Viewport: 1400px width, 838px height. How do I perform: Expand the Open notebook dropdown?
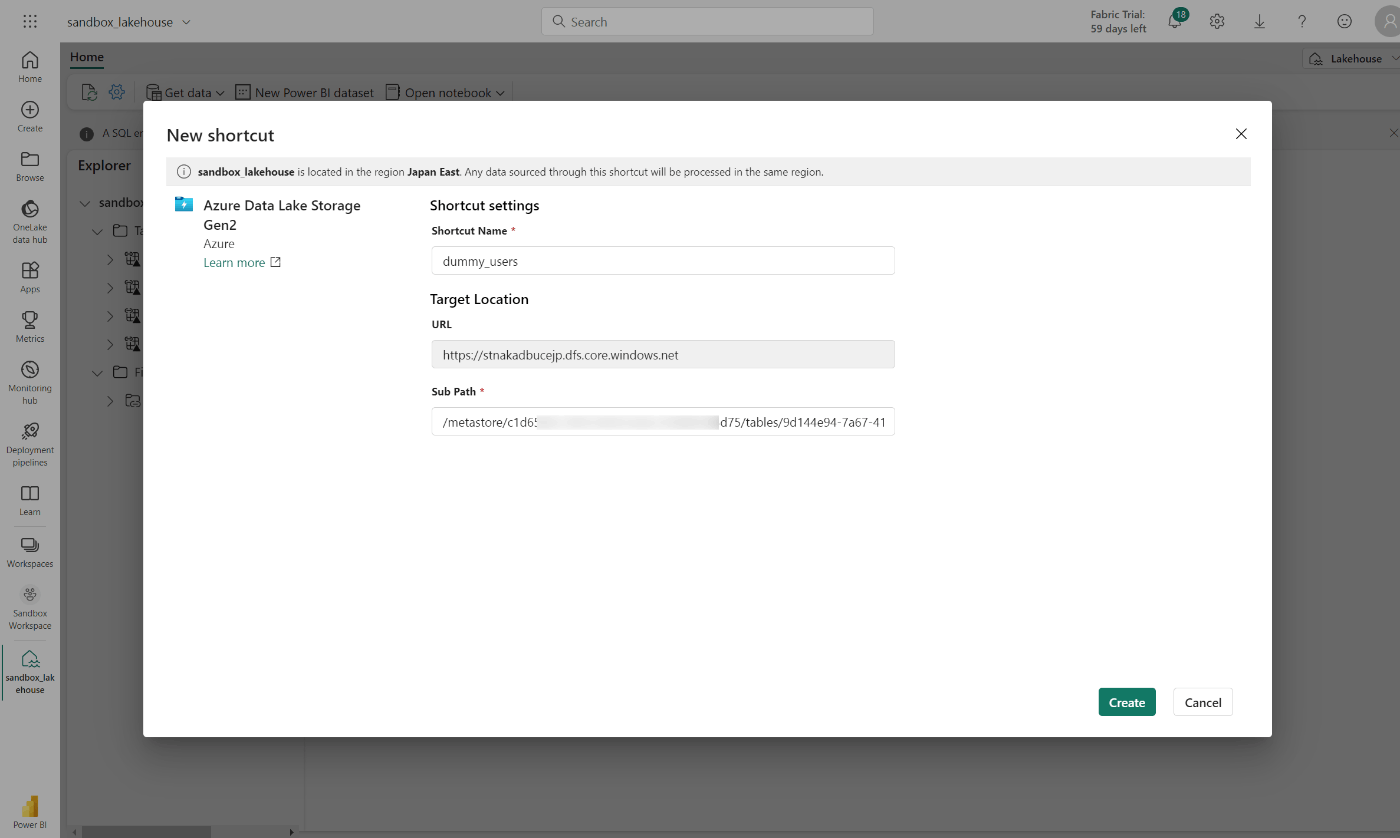tap(444, 92)
